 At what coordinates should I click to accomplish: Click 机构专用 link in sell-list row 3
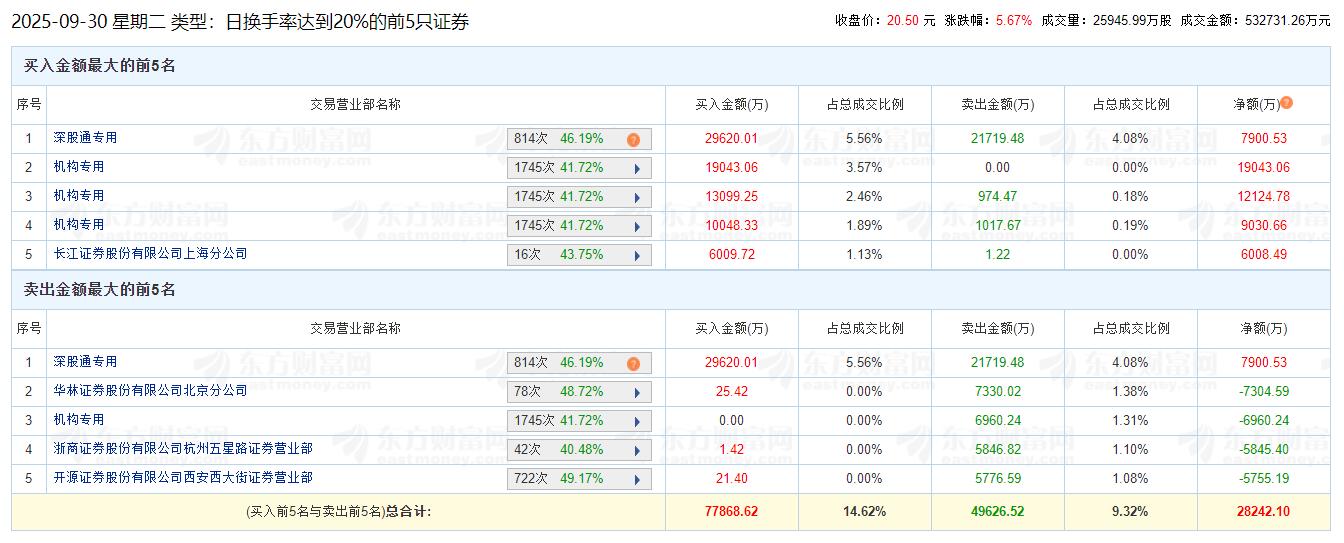coord(79,420)
